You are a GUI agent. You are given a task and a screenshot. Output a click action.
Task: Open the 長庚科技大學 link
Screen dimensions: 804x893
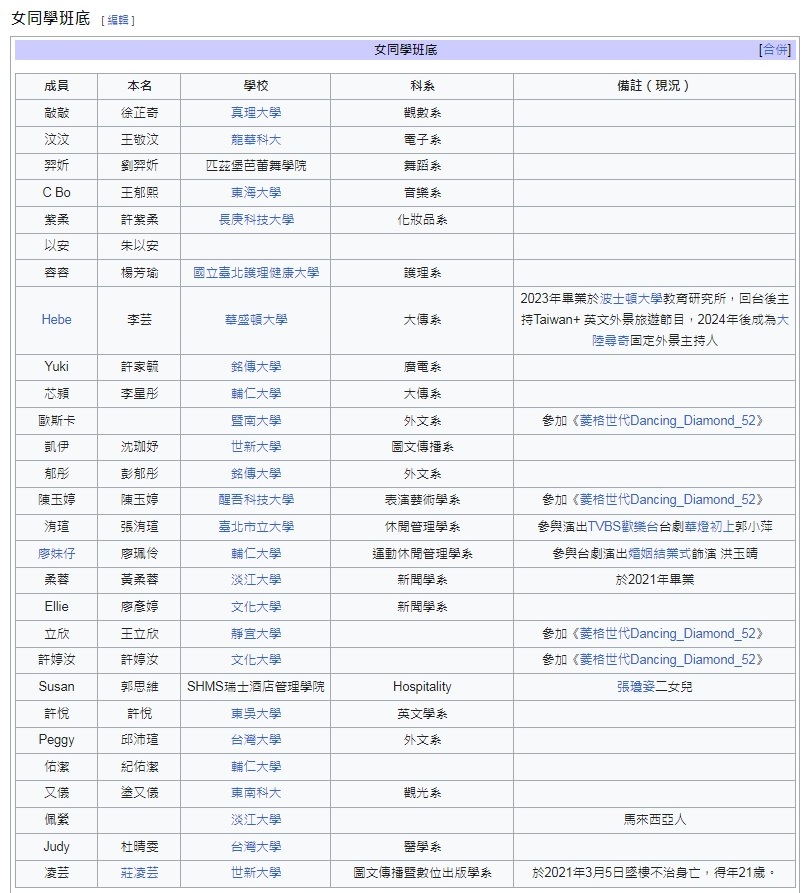click(x=256, y=219)
